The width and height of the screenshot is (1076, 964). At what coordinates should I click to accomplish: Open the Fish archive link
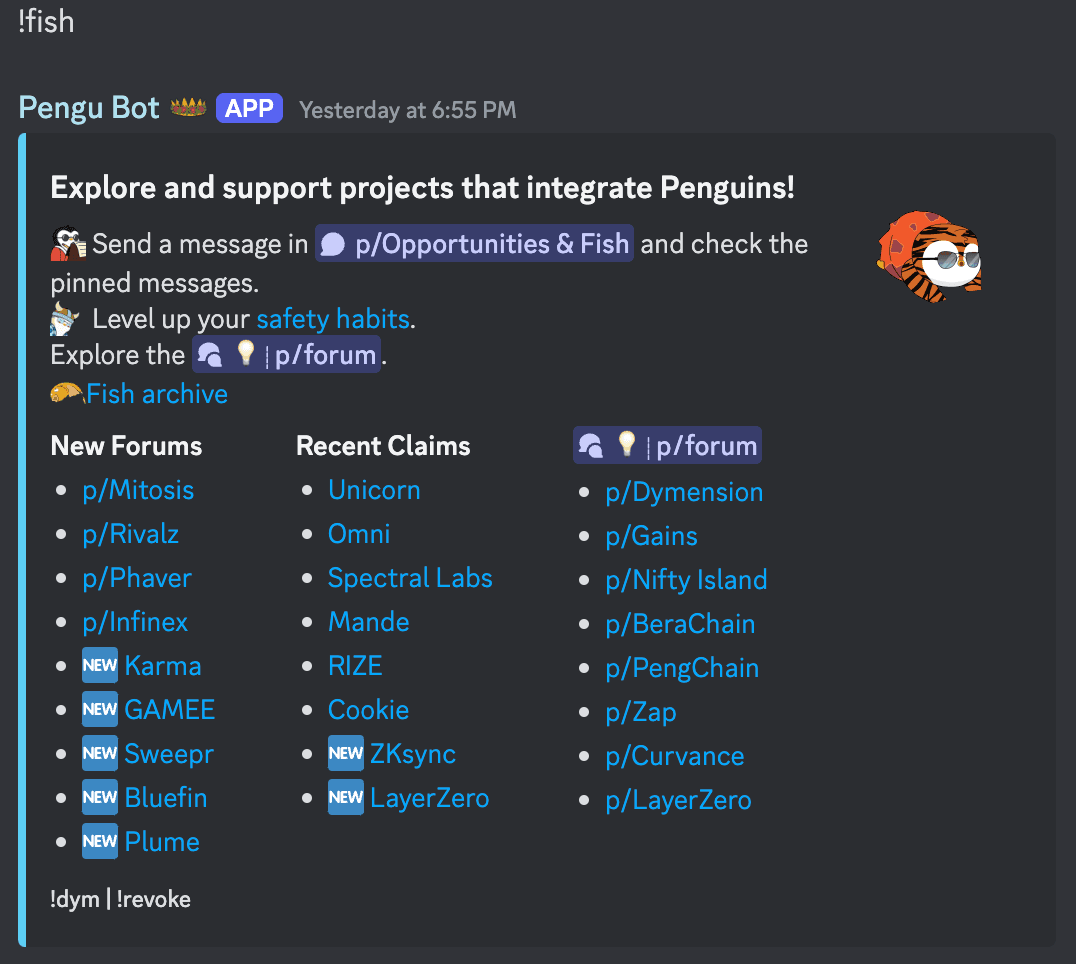pyautogui.click(x=156, y=394)
